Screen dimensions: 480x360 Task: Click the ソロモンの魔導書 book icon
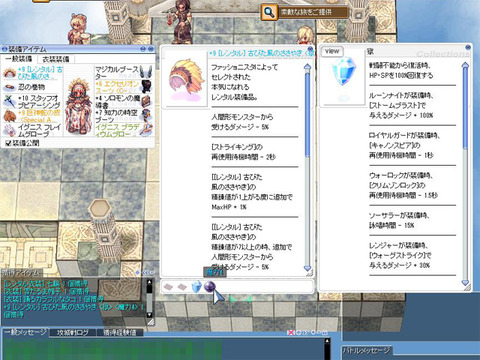click(x=146, y=101)
